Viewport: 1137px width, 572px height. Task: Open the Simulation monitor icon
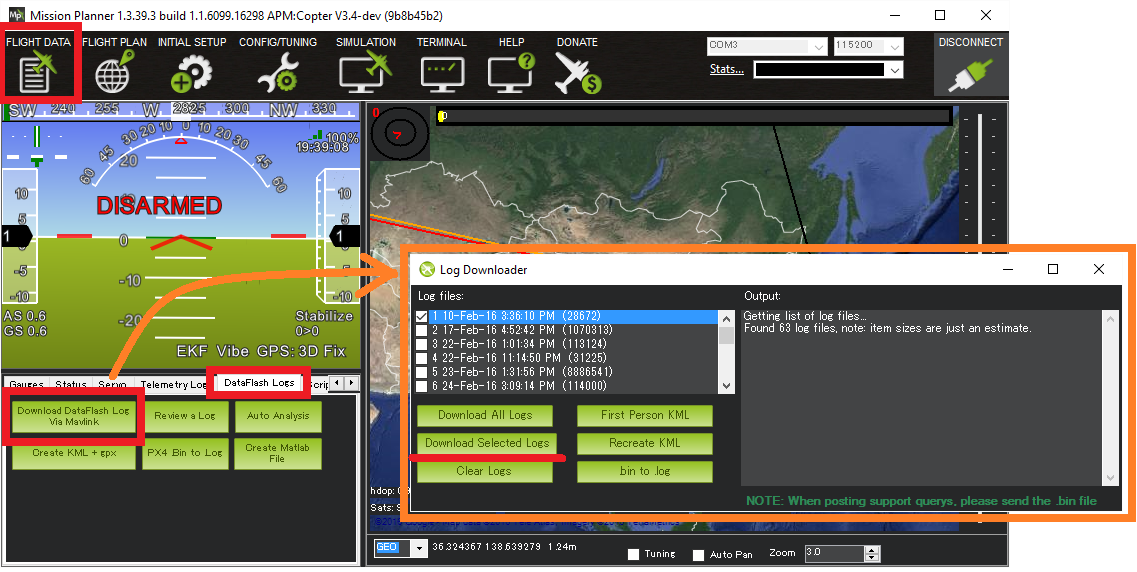(x=365, y=72)
